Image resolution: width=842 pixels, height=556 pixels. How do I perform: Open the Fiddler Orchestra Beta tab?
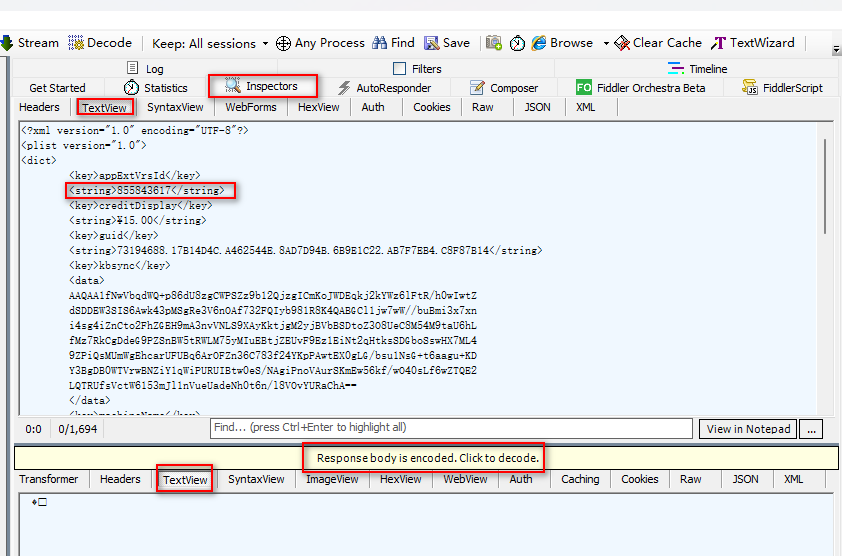tap(640, 88)
